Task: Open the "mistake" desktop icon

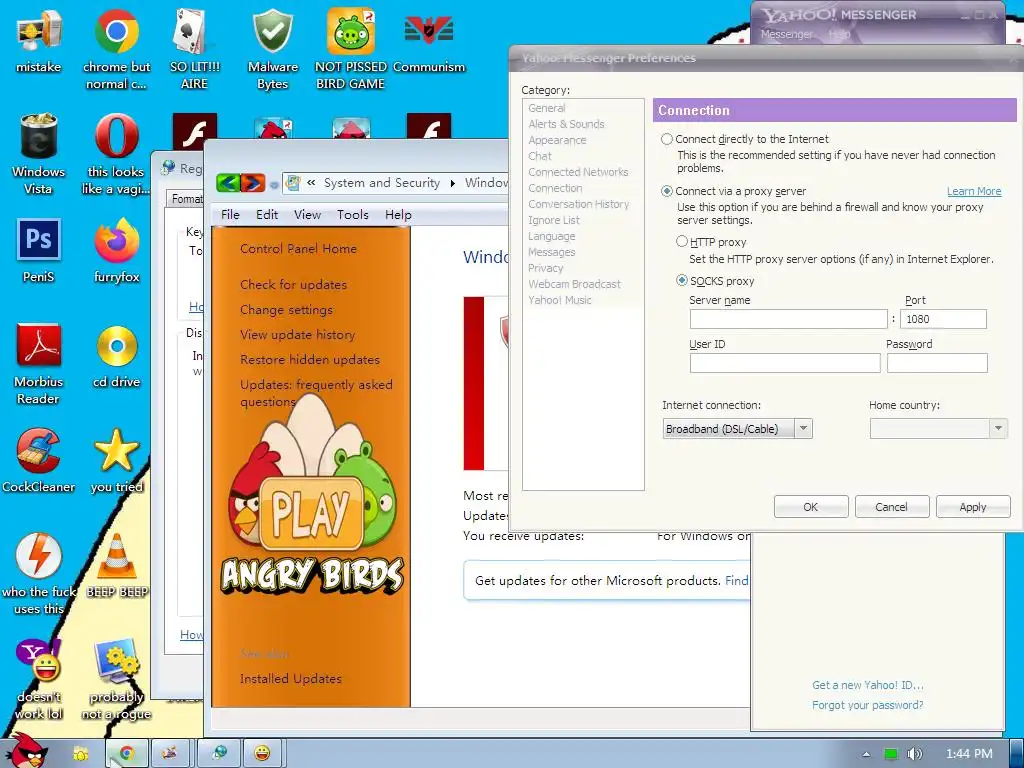Action: tap(39, 40)
